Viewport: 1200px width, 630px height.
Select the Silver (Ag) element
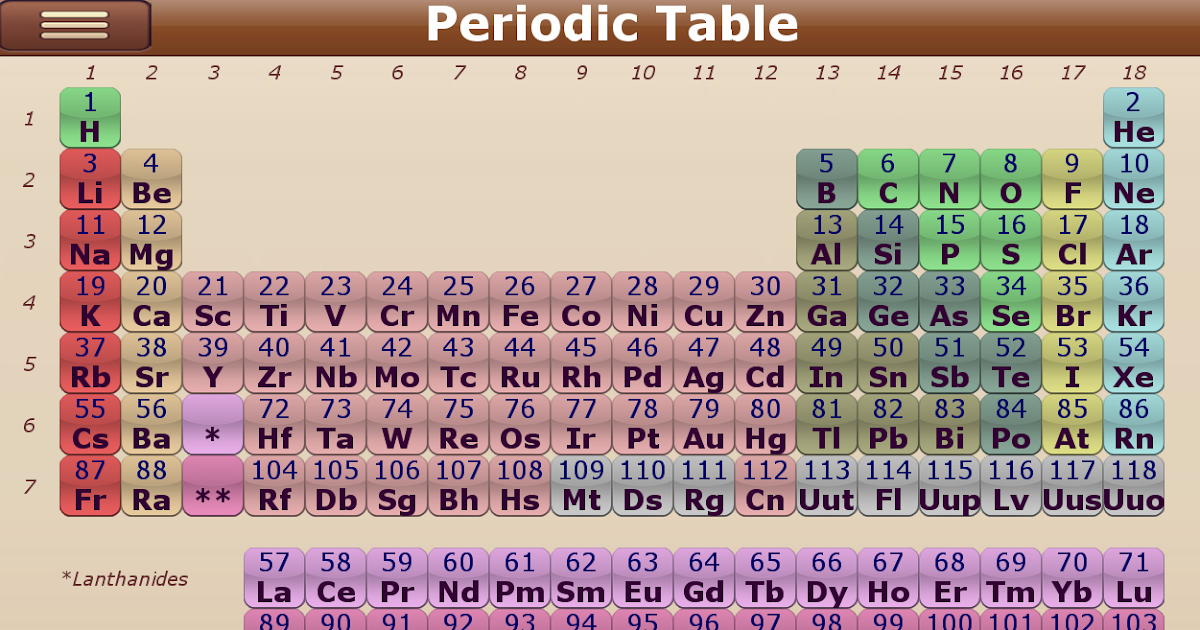(x=704, y=363)
